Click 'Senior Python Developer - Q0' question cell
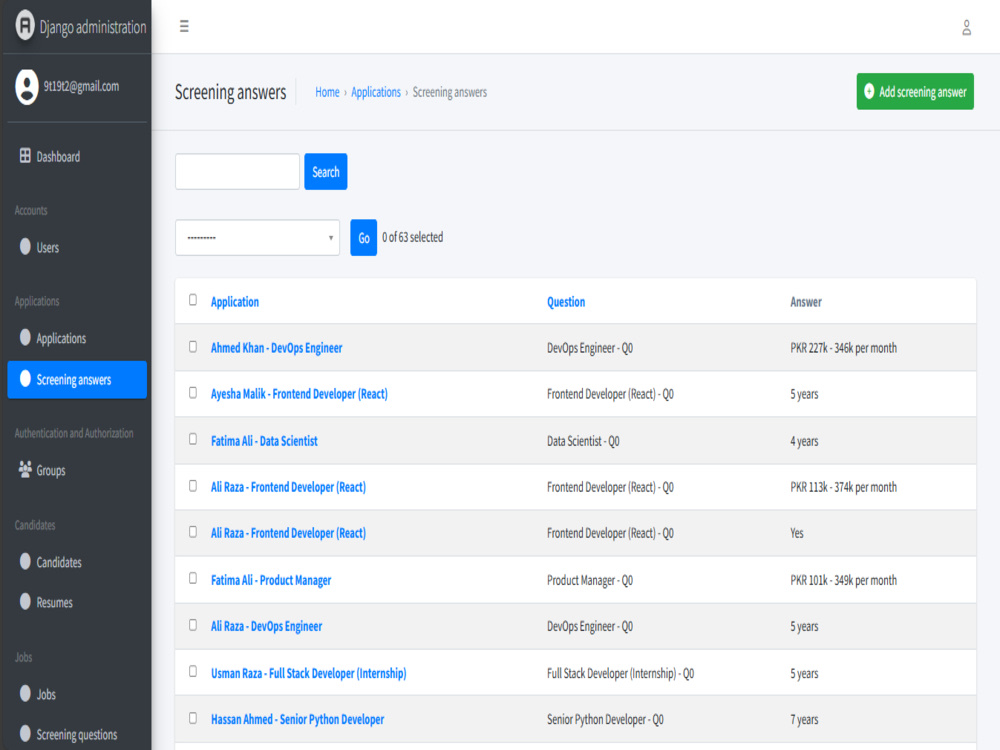This screenshot has width=1000, height=750. pos(605,719)
